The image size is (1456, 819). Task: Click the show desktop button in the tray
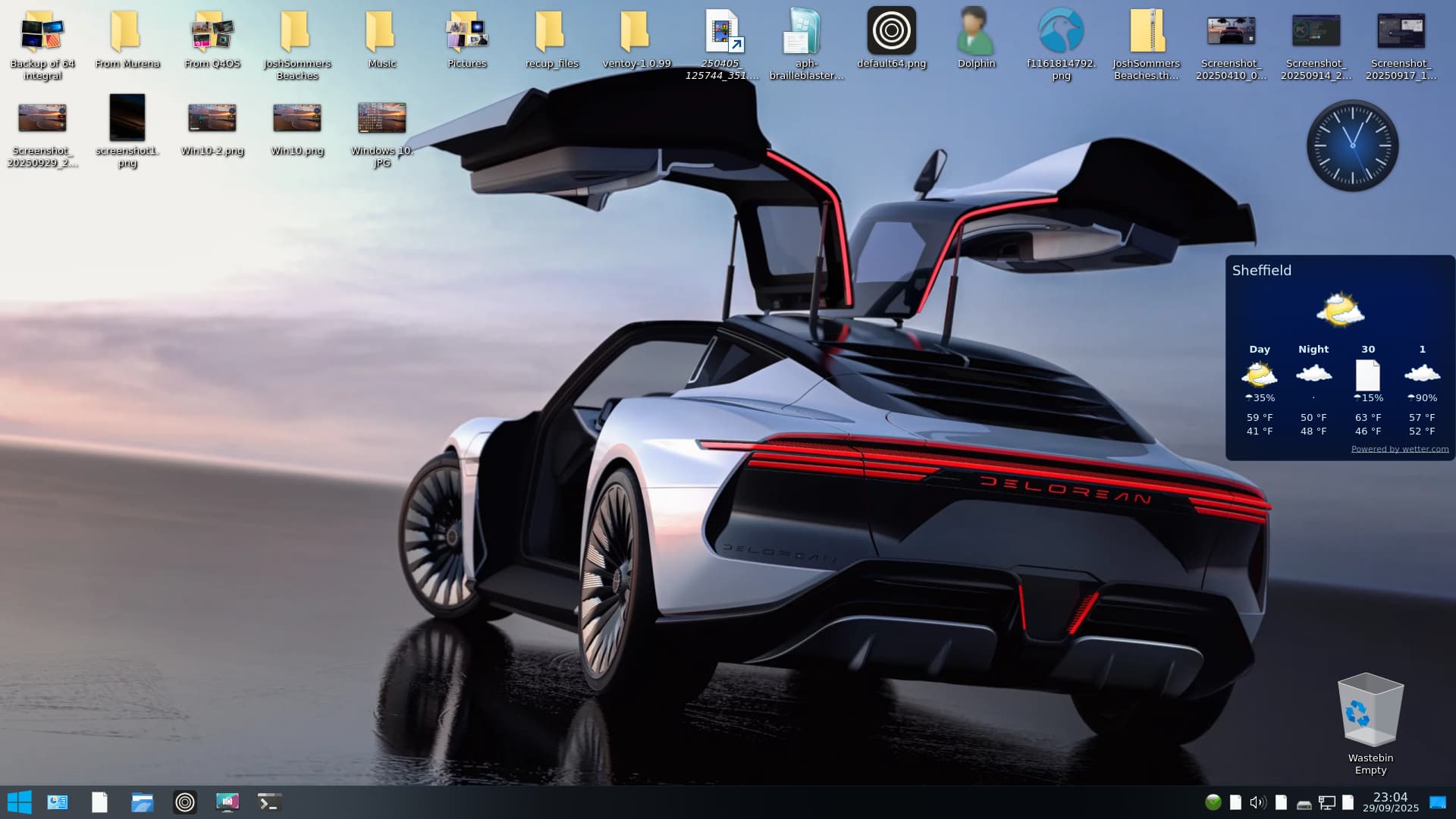(x=1437, y=802)
